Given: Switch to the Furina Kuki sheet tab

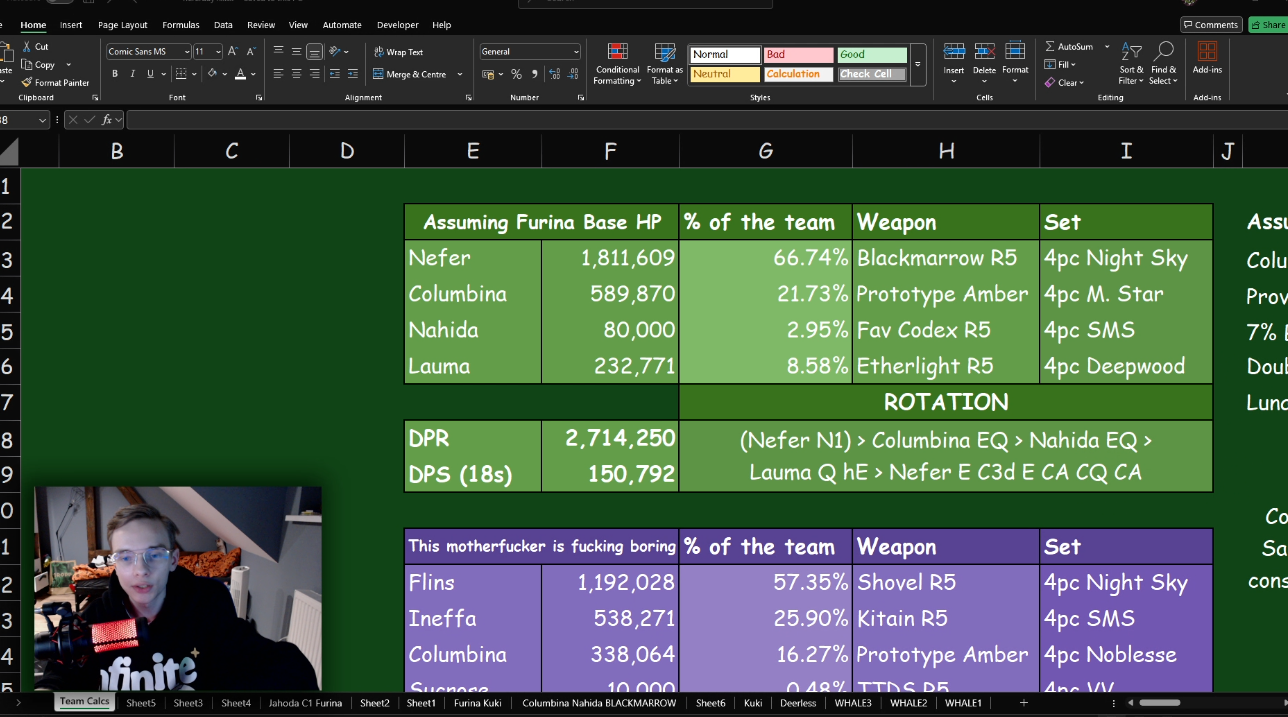Looking at the screenshot, I should [x=477, y=703].
